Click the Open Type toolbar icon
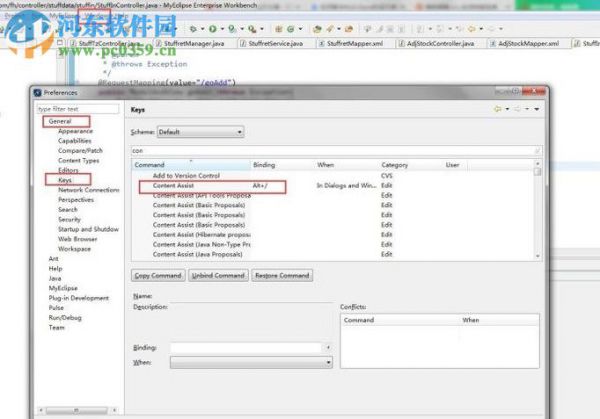 (317, 29)
